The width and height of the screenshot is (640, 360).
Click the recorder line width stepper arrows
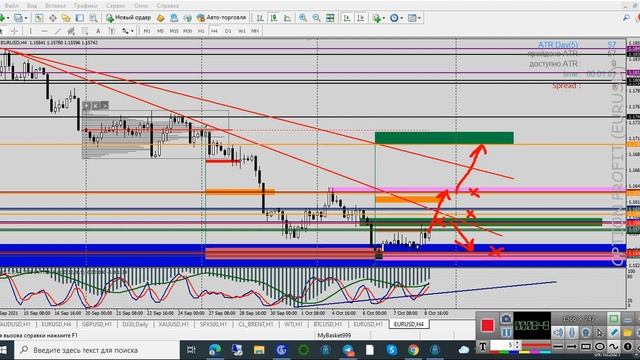click(x=517, y=345)
